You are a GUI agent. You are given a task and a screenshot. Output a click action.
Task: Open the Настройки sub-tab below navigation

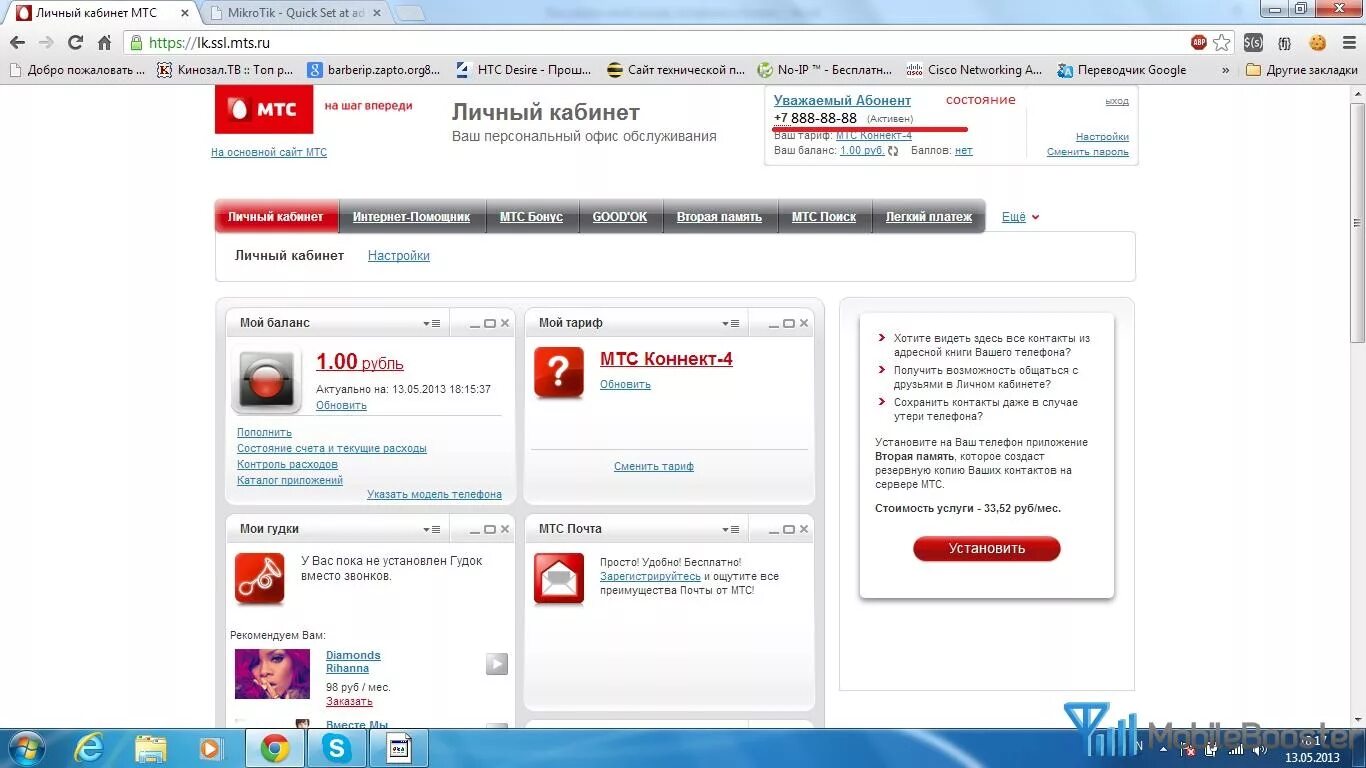(x=399, y=256)
